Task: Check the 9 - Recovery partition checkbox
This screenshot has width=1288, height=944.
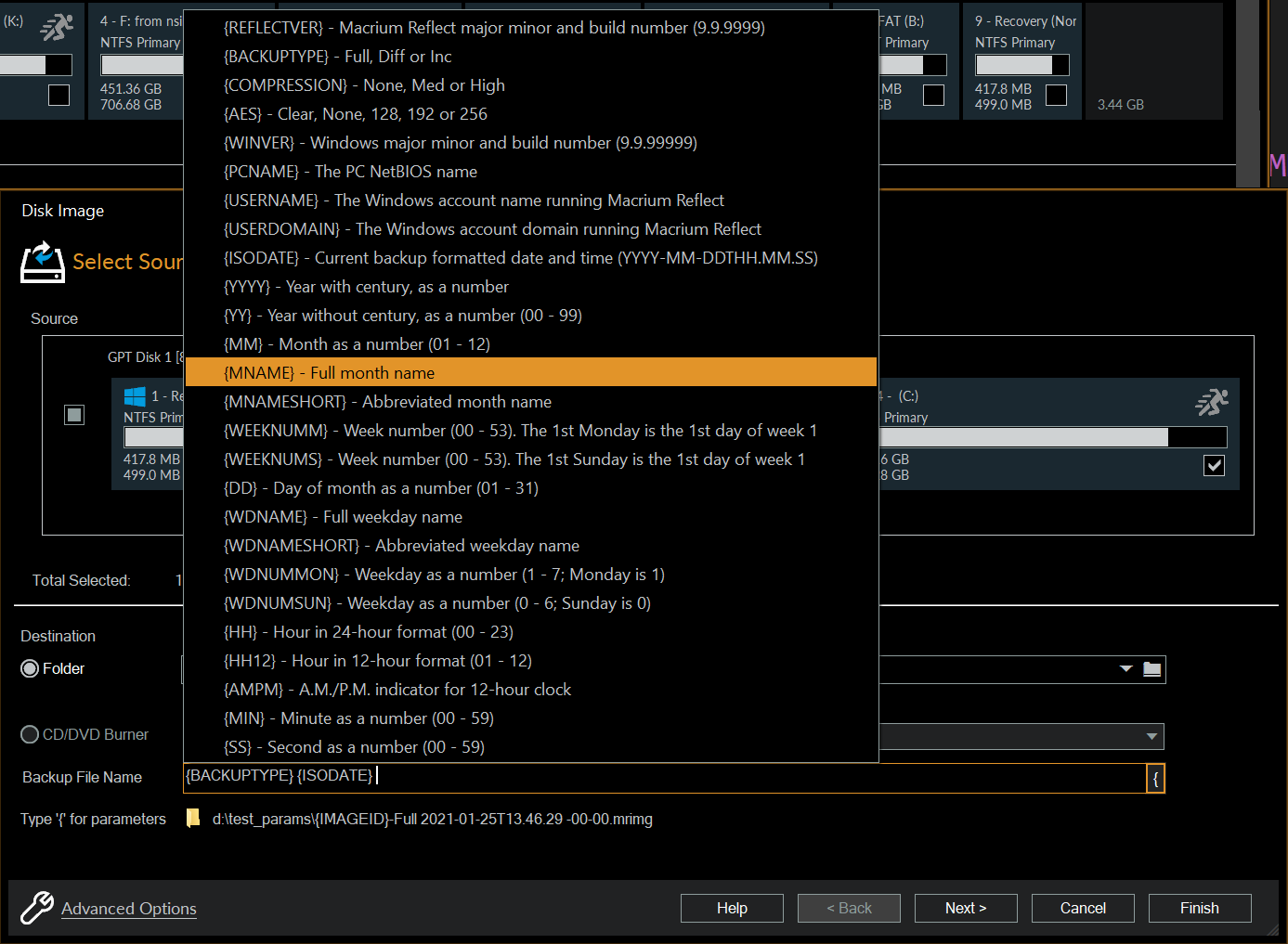Action: (1056, 94)
